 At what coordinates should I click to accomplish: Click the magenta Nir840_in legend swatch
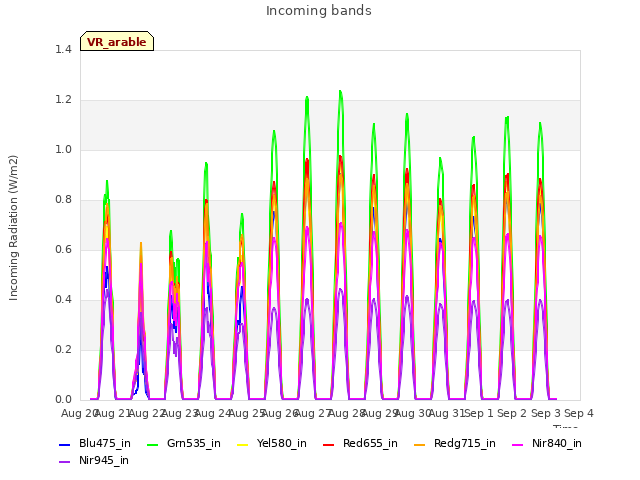tap(518, 444)
